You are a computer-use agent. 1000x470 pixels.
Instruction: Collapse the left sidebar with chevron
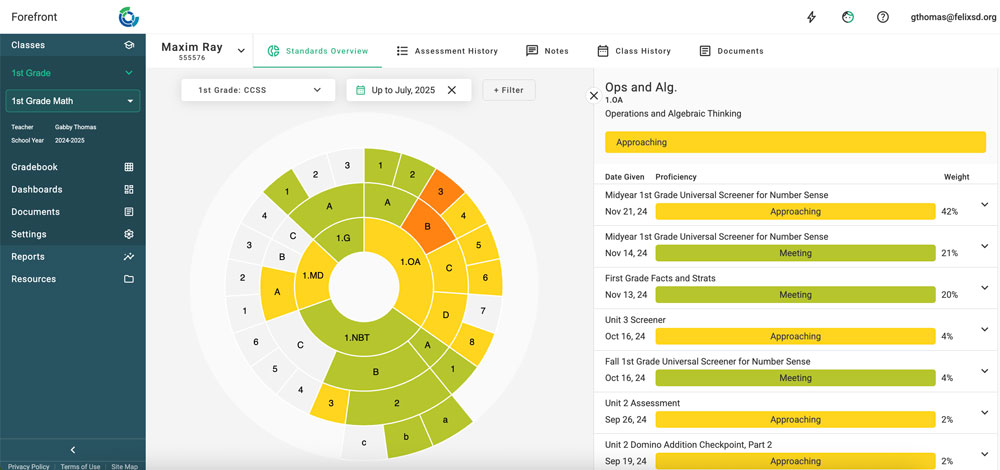tap(72, 450)
